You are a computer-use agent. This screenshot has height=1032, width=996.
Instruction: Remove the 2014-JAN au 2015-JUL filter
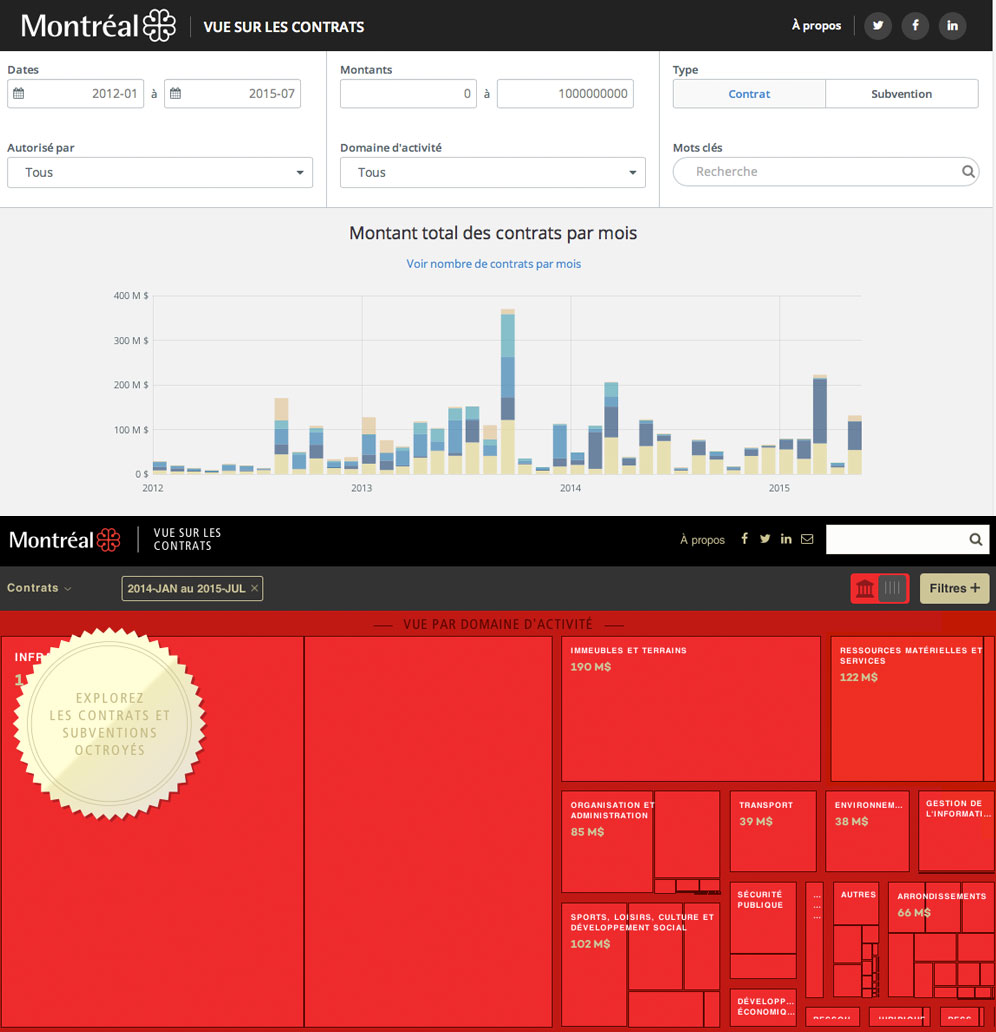click(255, 588)
